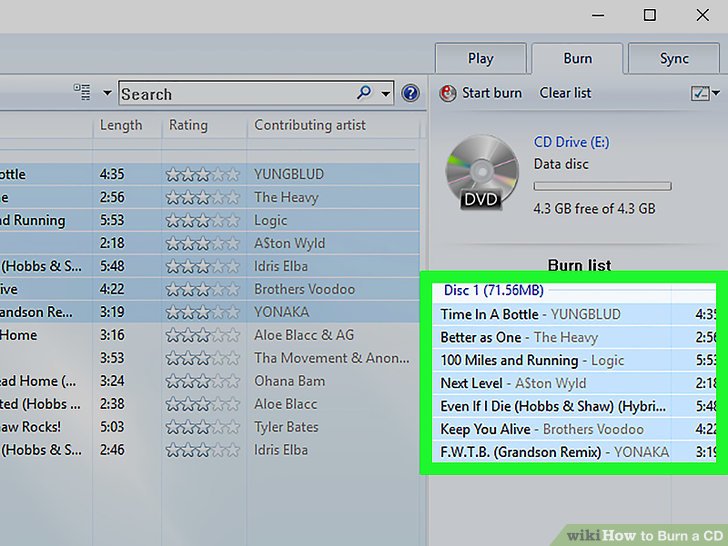Viewport: 728px width, 546px height.
Task: Open the search options dropdown arrow
Action: (385, 94)
